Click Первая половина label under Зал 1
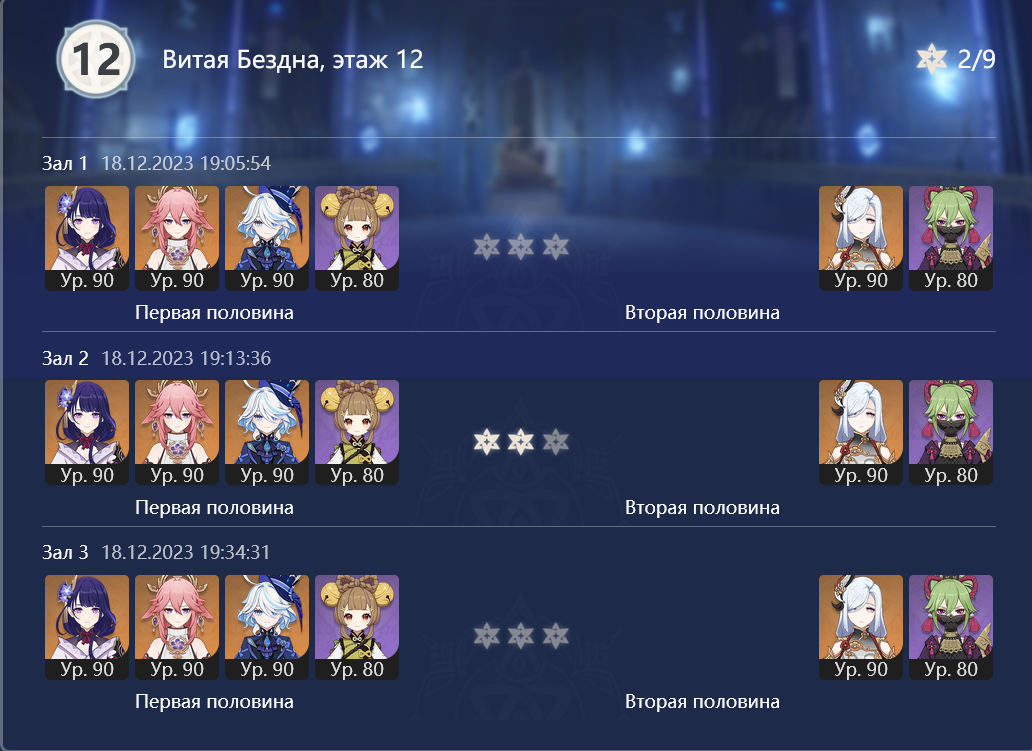This screenshot has height=751, width=1032. [x=214, y=312]
